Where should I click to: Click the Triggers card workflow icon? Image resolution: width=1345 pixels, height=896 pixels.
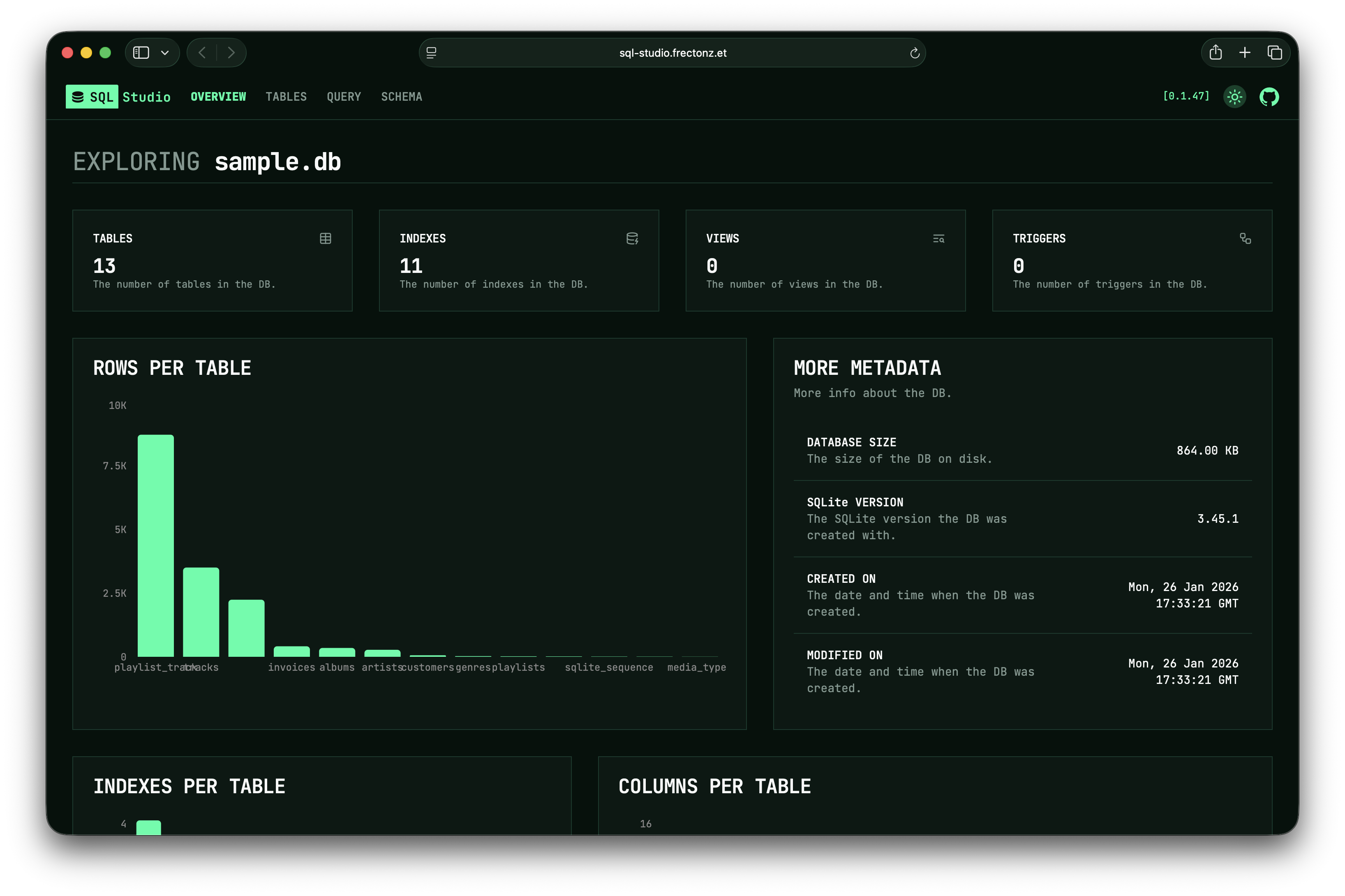(x=1245, y=238)
